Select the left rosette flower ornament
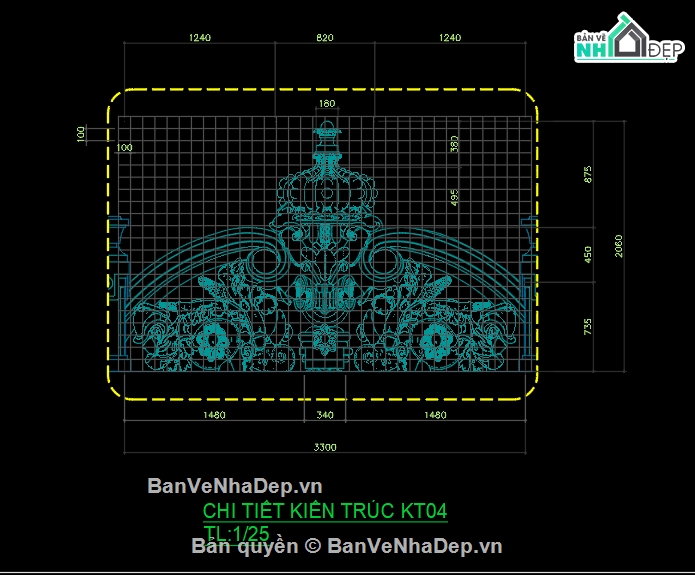The width and height of the screenshot is (695, 575). coord(213,340)
